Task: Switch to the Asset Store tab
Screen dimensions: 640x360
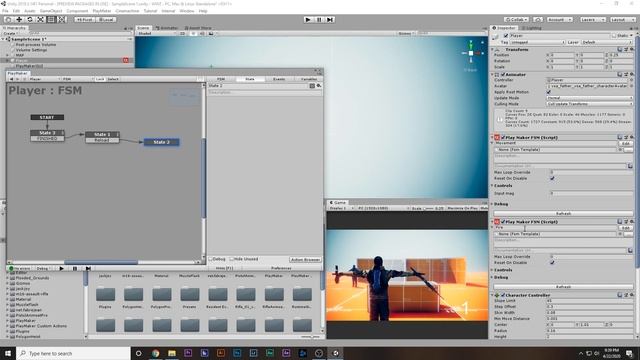Action: tap(198, 28)
